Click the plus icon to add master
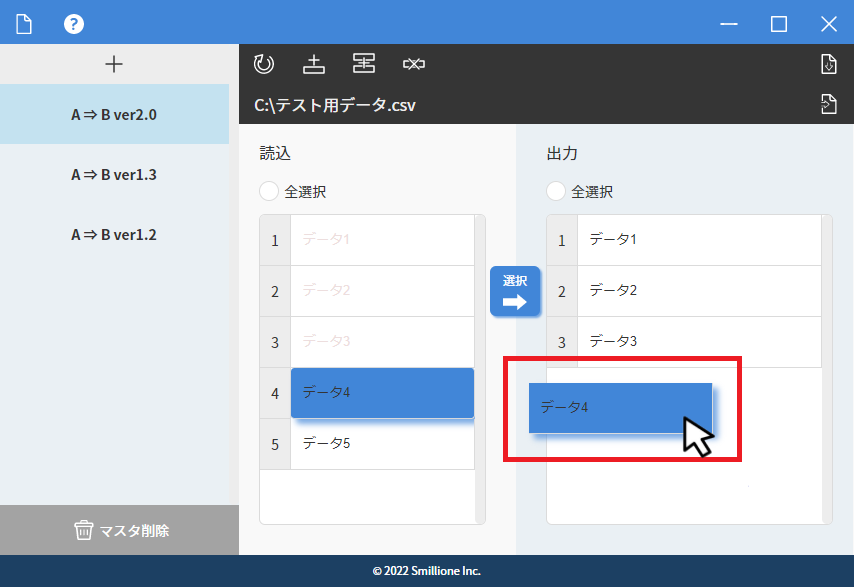Screen dimensions: 854x587 coord(114,64)
